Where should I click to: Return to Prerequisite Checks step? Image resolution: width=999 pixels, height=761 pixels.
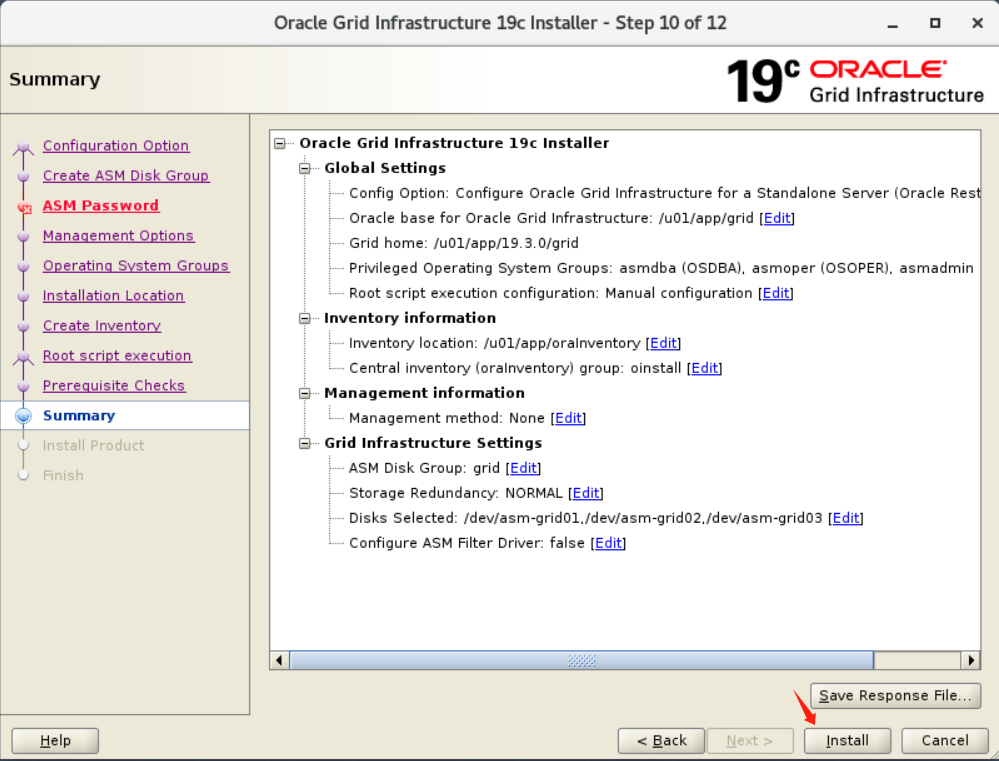point(114,386)
